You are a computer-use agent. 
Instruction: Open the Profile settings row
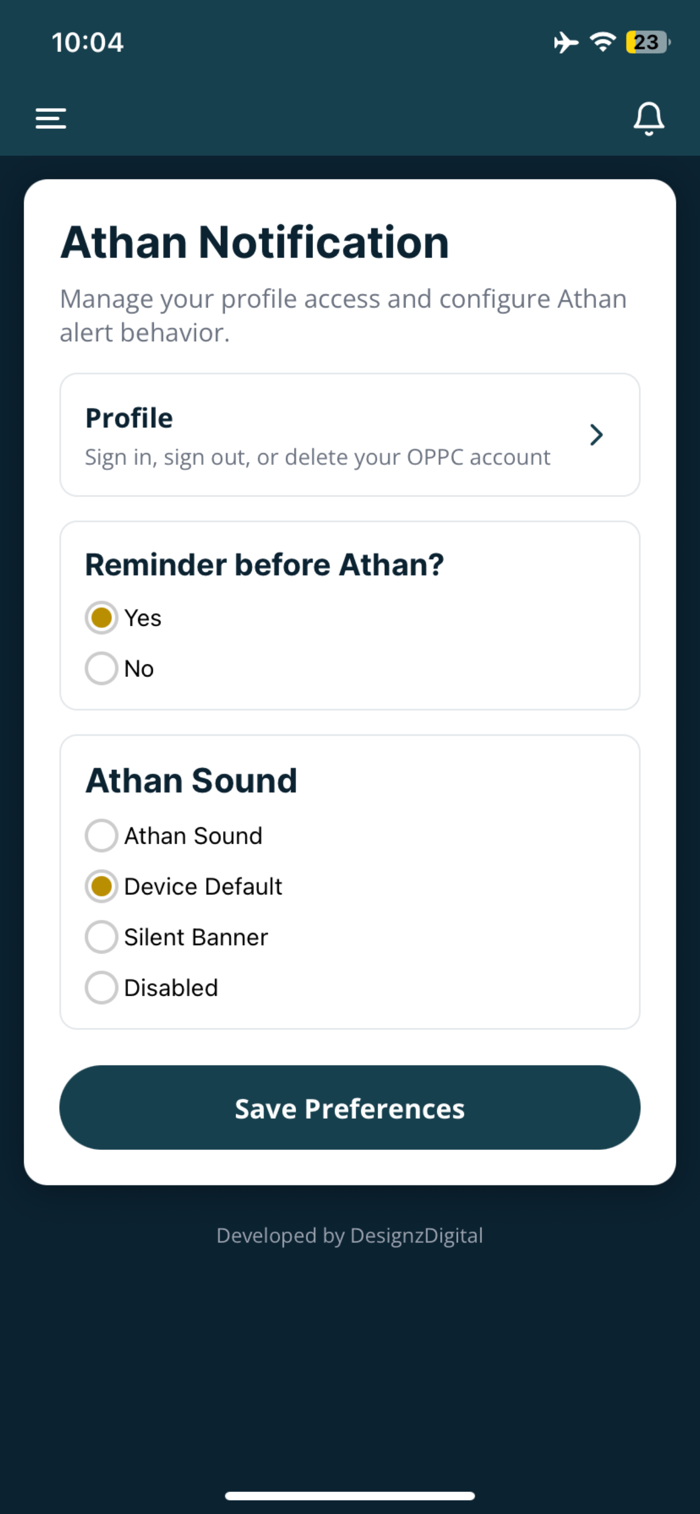[x=350, y=435]
